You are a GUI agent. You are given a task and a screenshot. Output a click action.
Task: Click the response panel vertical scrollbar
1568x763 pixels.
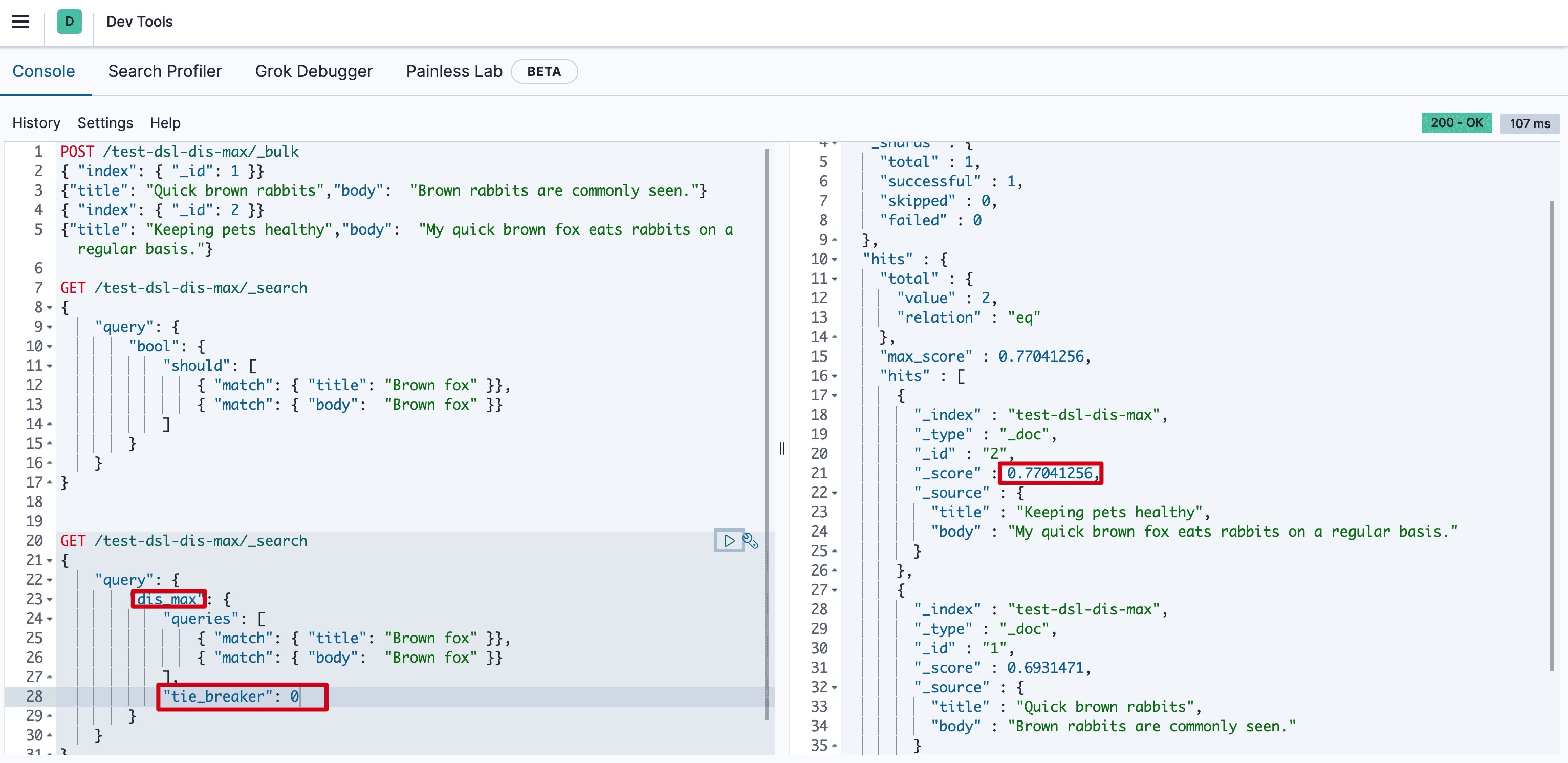point(1551,435)
